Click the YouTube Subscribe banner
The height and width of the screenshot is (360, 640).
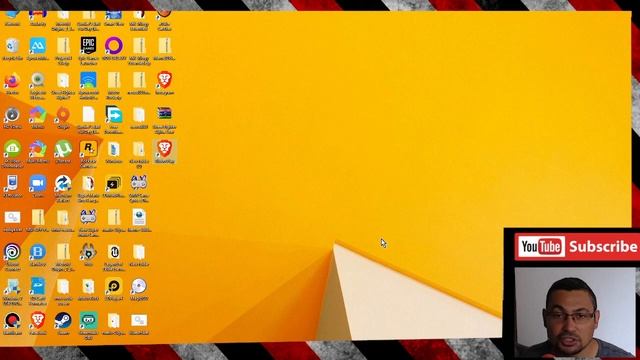[577, 247]
